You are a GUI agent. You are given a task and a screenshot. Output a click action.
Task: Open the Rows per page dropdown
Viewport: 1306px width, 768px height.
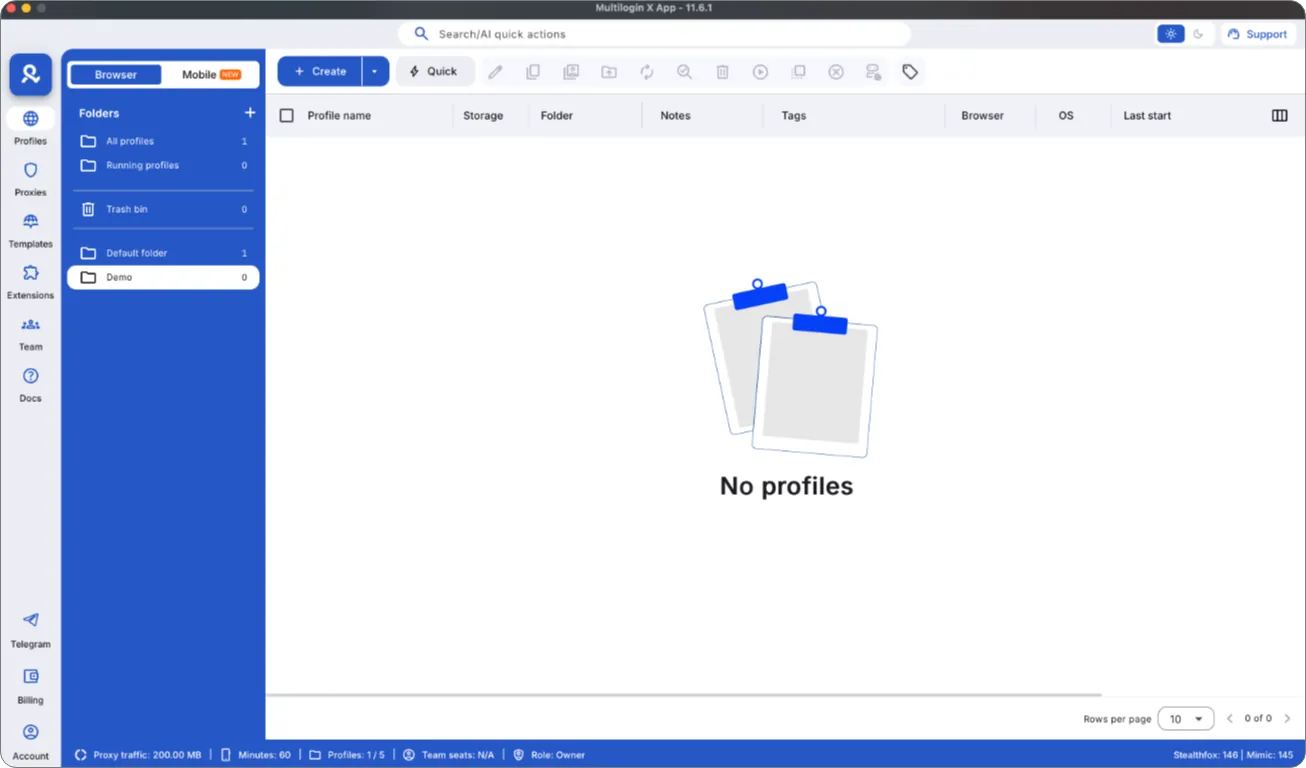[x=1186, y=719]
